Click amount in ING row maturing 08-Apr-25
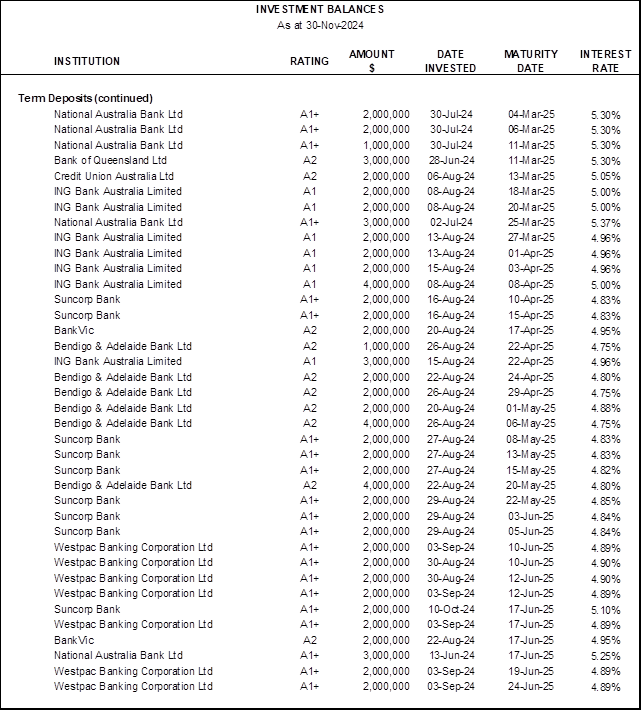Screen dimensions: 642x711 coord(386,285)
